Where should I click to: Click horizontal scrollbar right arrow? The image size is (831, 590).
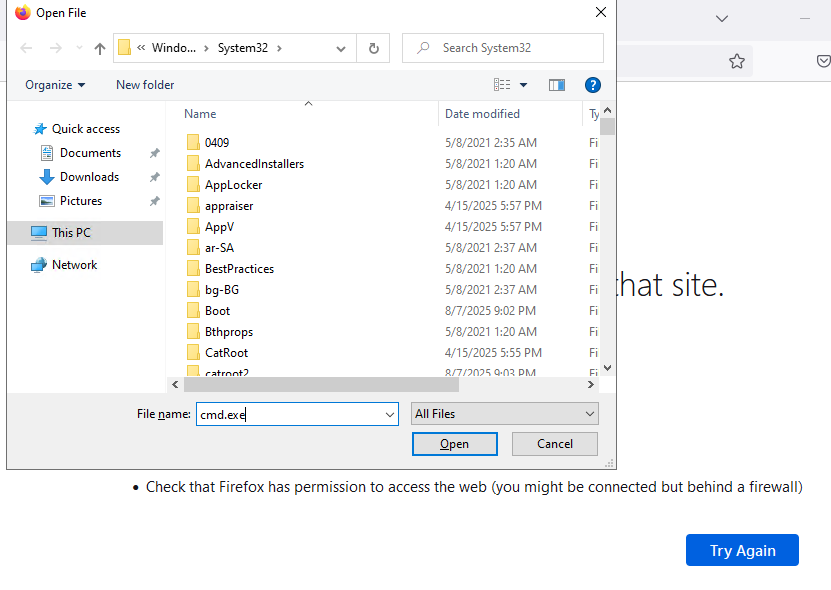pos(590,385)
